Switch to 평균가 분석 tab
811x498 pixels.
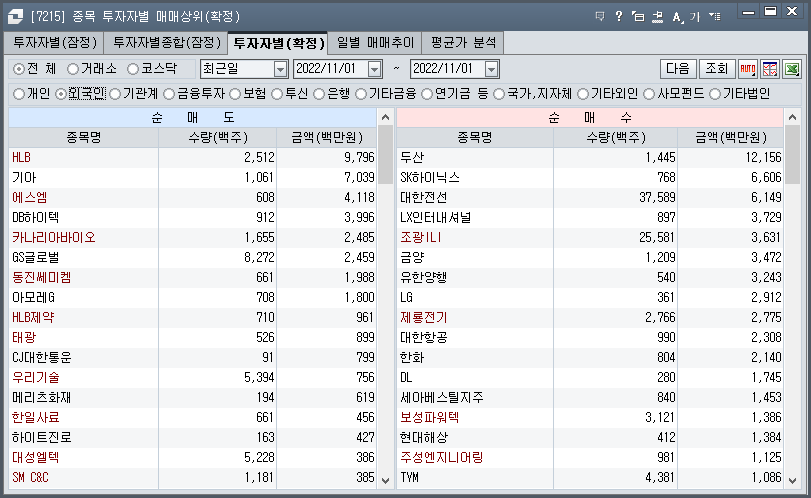pyautogui.click(x=463, y=43)
